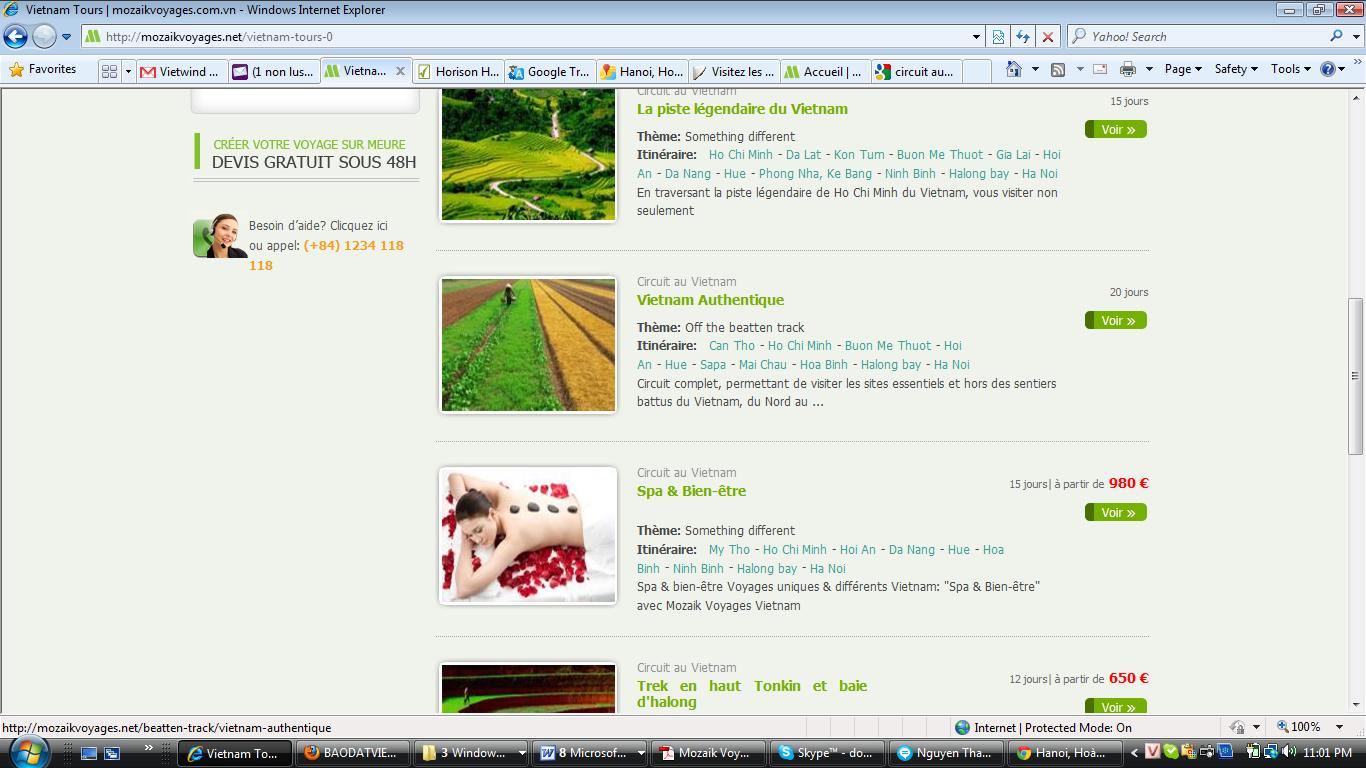Click the 'Phong Nha, Ke Bang' link
Screen dimensions: 1366x768
point(815,173)
